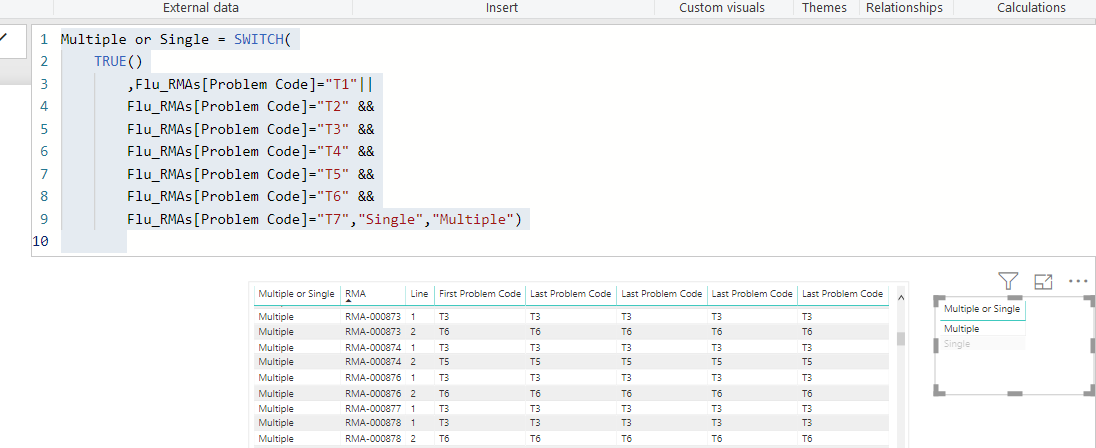Click the Insert ribbon group label

[x=502, y=8]
